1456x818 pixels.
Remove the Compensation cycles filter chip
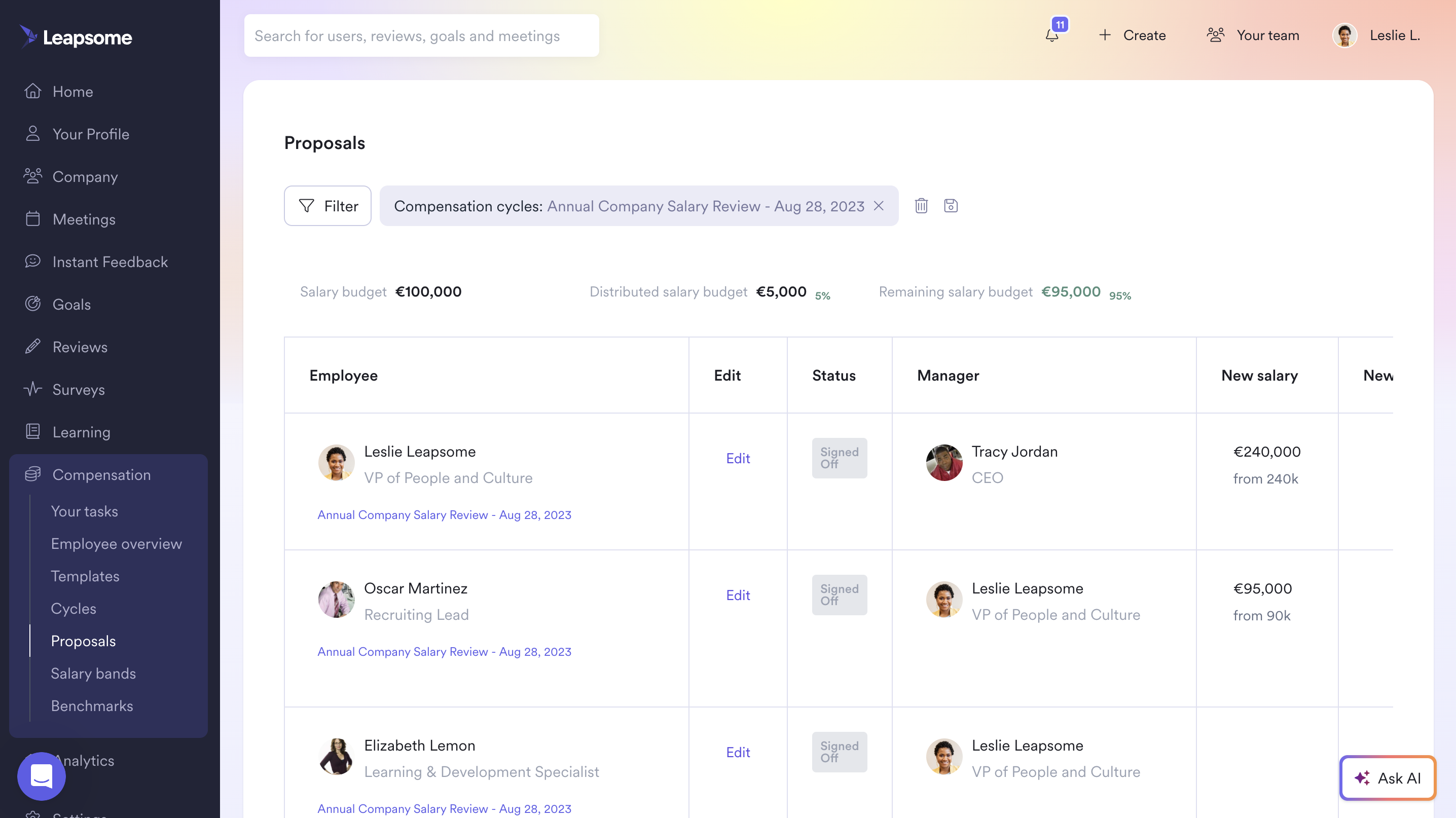click(x=879, y=206)
